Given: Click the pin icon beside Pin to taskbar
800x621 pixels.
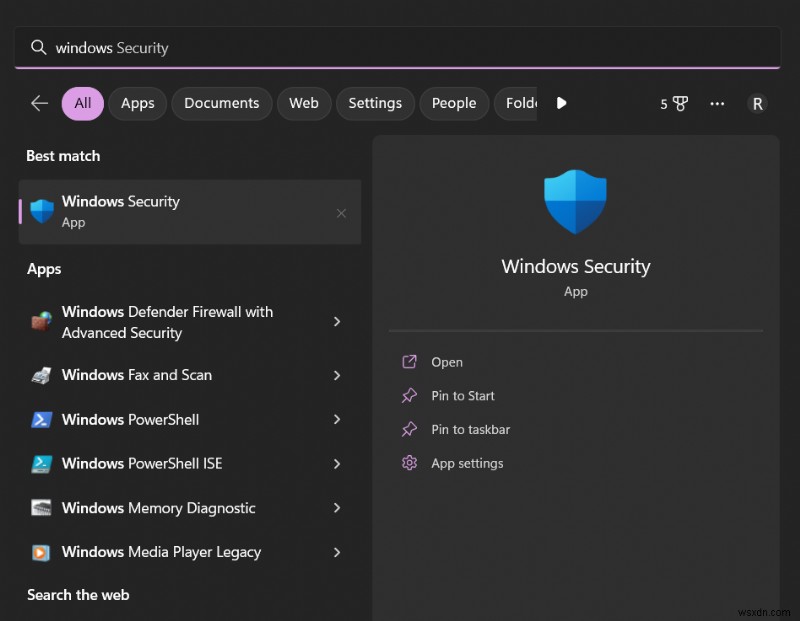Looking at the screenshot, I should click(409, 429).
